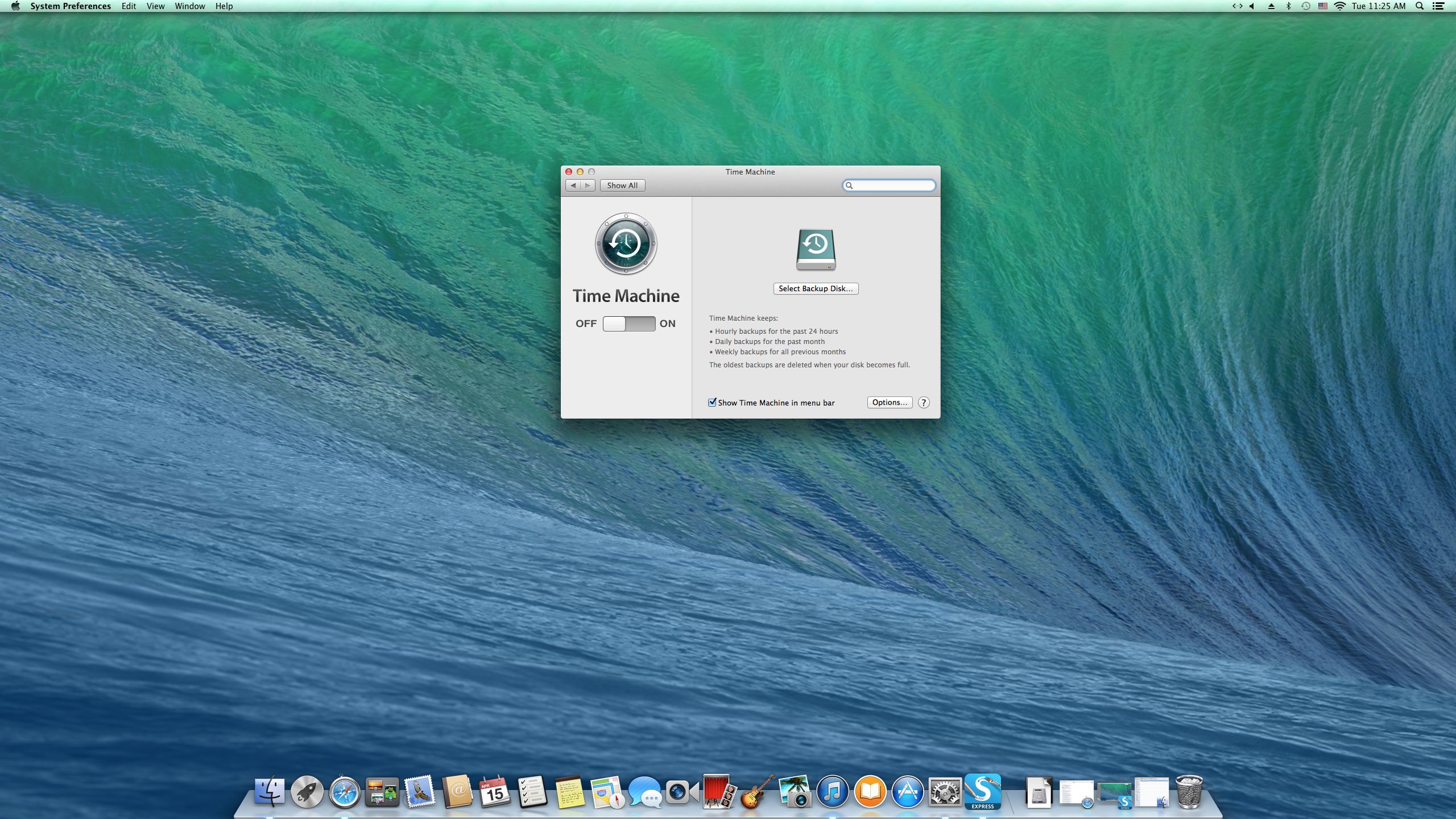Viewport: 1456px width, 819px height.
Task: Open the View menu
Action: 155,6
